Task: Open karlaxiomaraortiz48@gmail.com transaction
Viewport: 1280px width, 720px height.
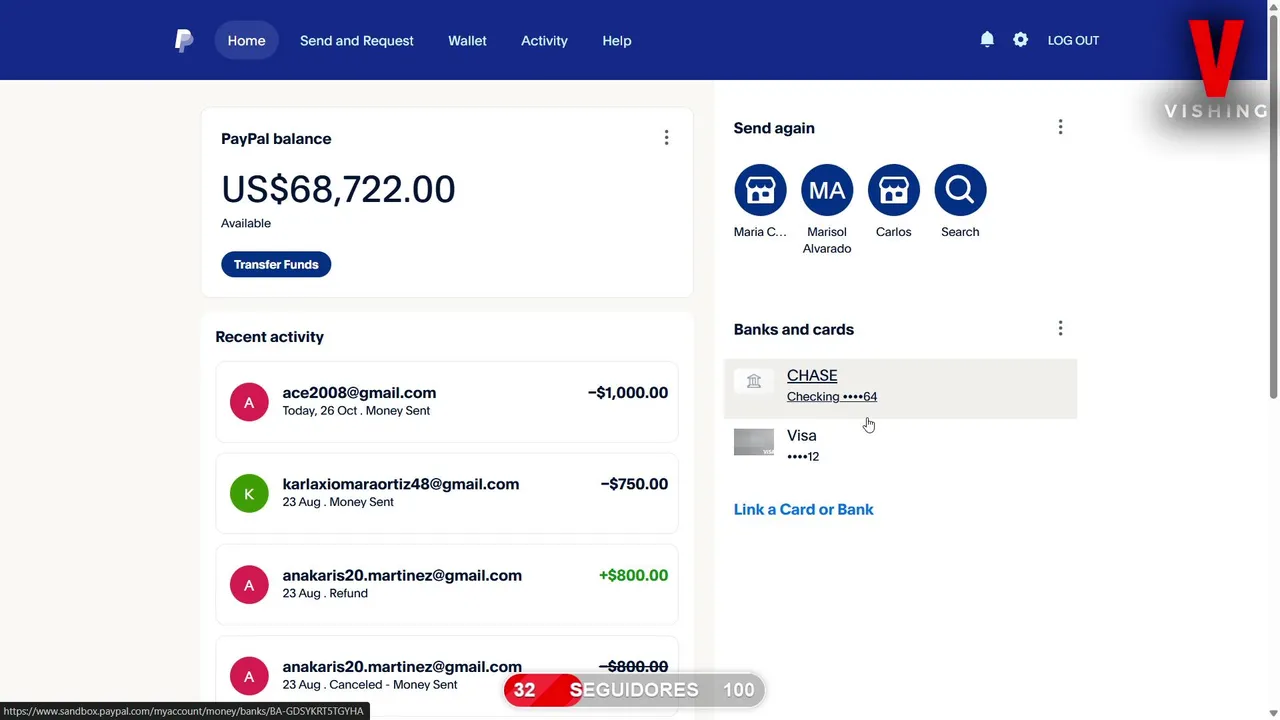Action: click(447, 493)
